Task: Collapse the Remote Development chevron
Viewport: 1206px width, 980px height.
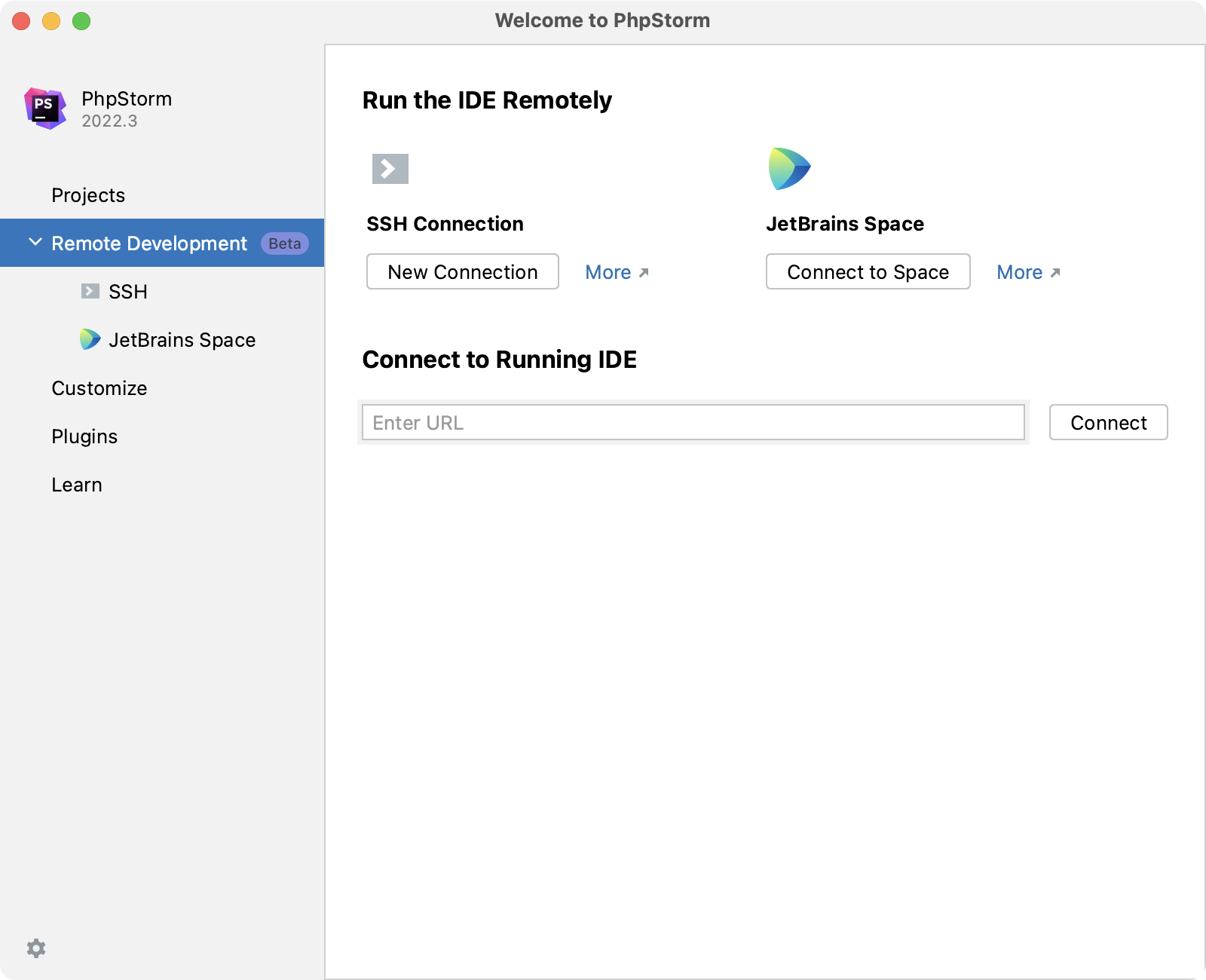Action: (35, 243)
